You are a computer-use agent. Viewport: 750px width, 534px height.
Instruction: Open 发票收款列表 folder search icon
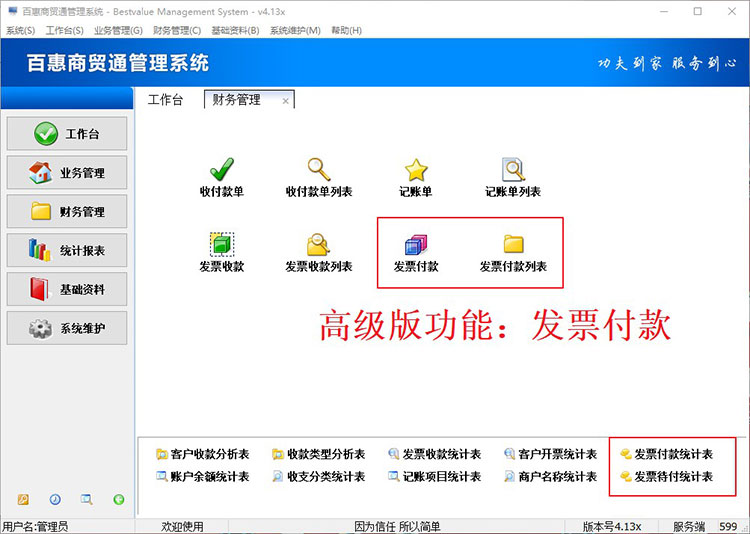(319, 245)
